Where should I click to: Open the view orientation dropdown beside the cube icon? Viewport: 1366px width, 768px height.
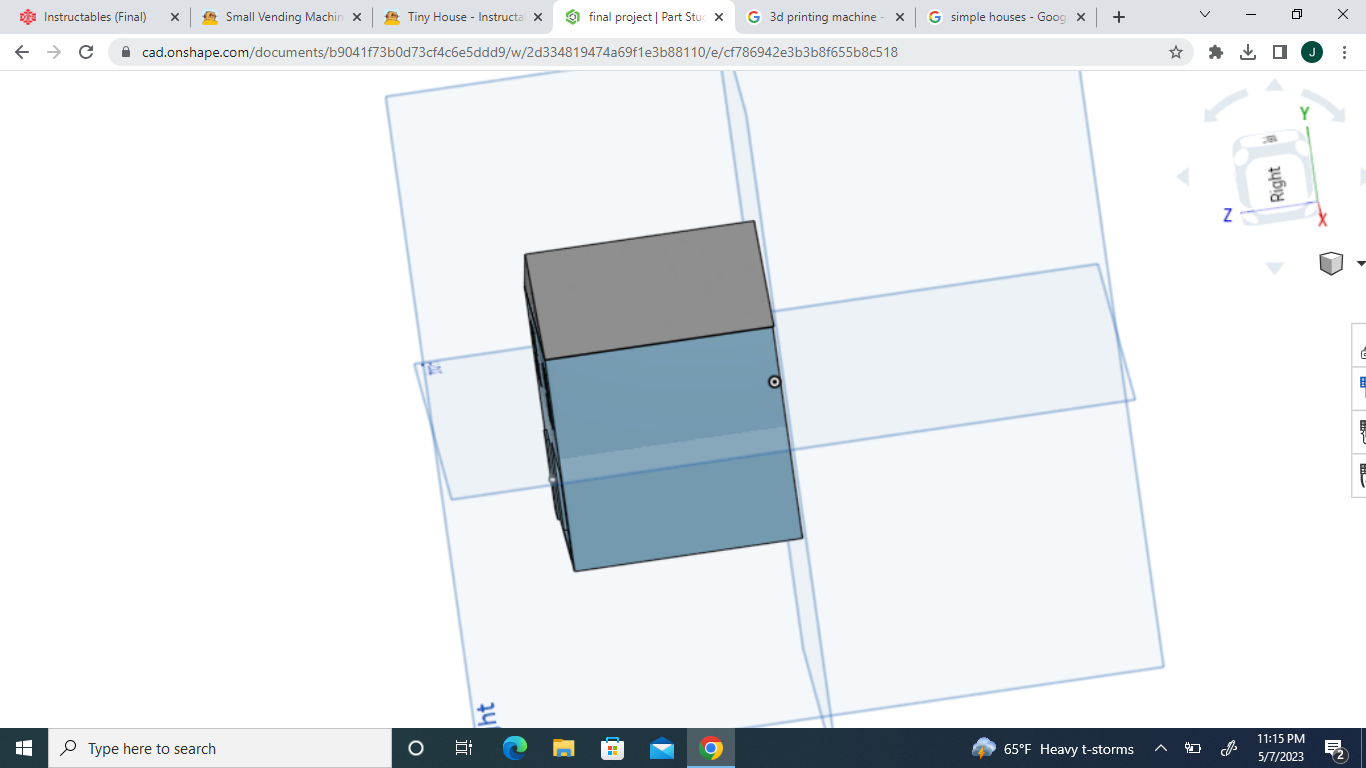point(1359,262)
